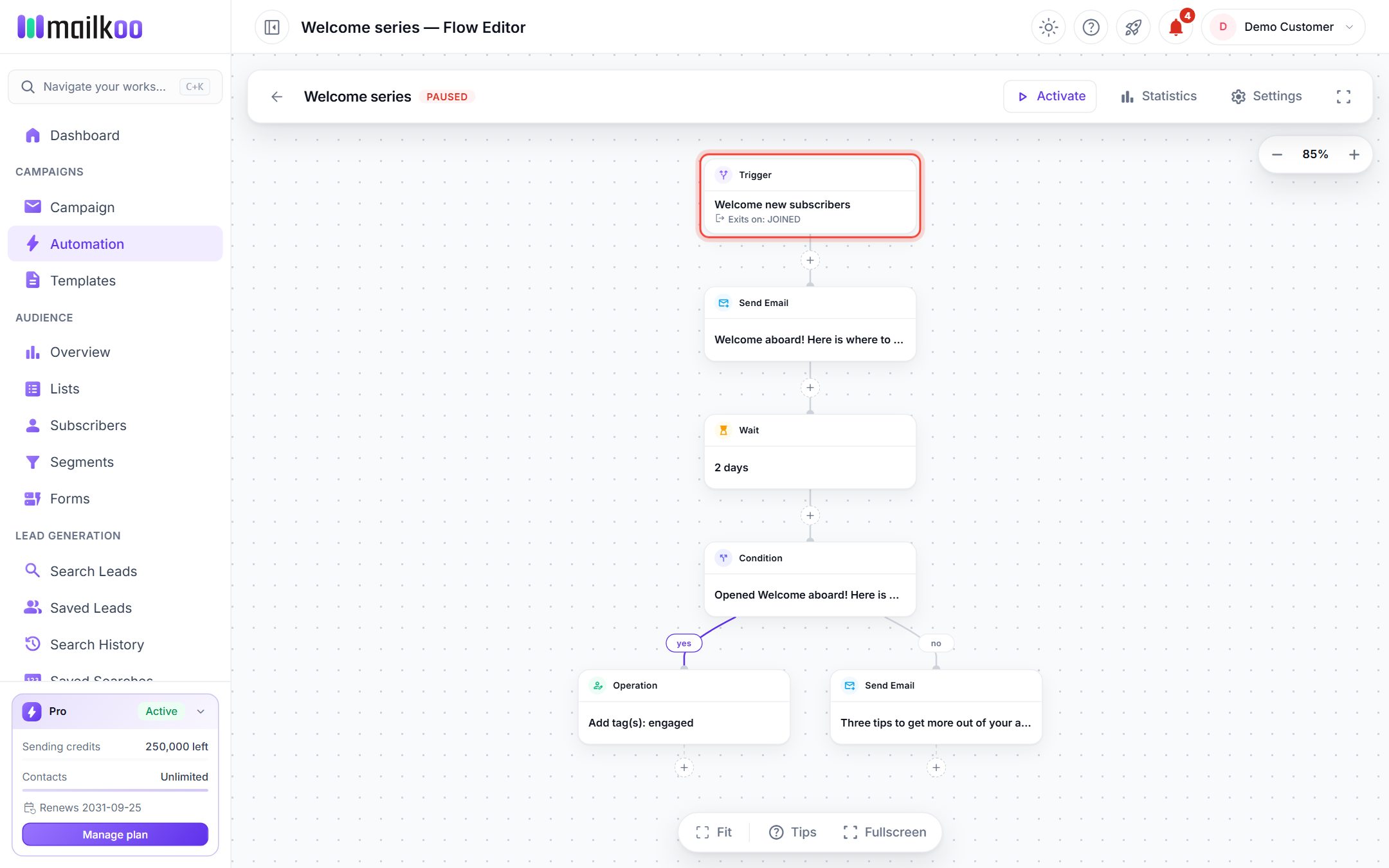Image resolution: width=1389 pixels, height=868 pixels.
Task: Go to Templates in the sidebar
Action: [115, 281]
